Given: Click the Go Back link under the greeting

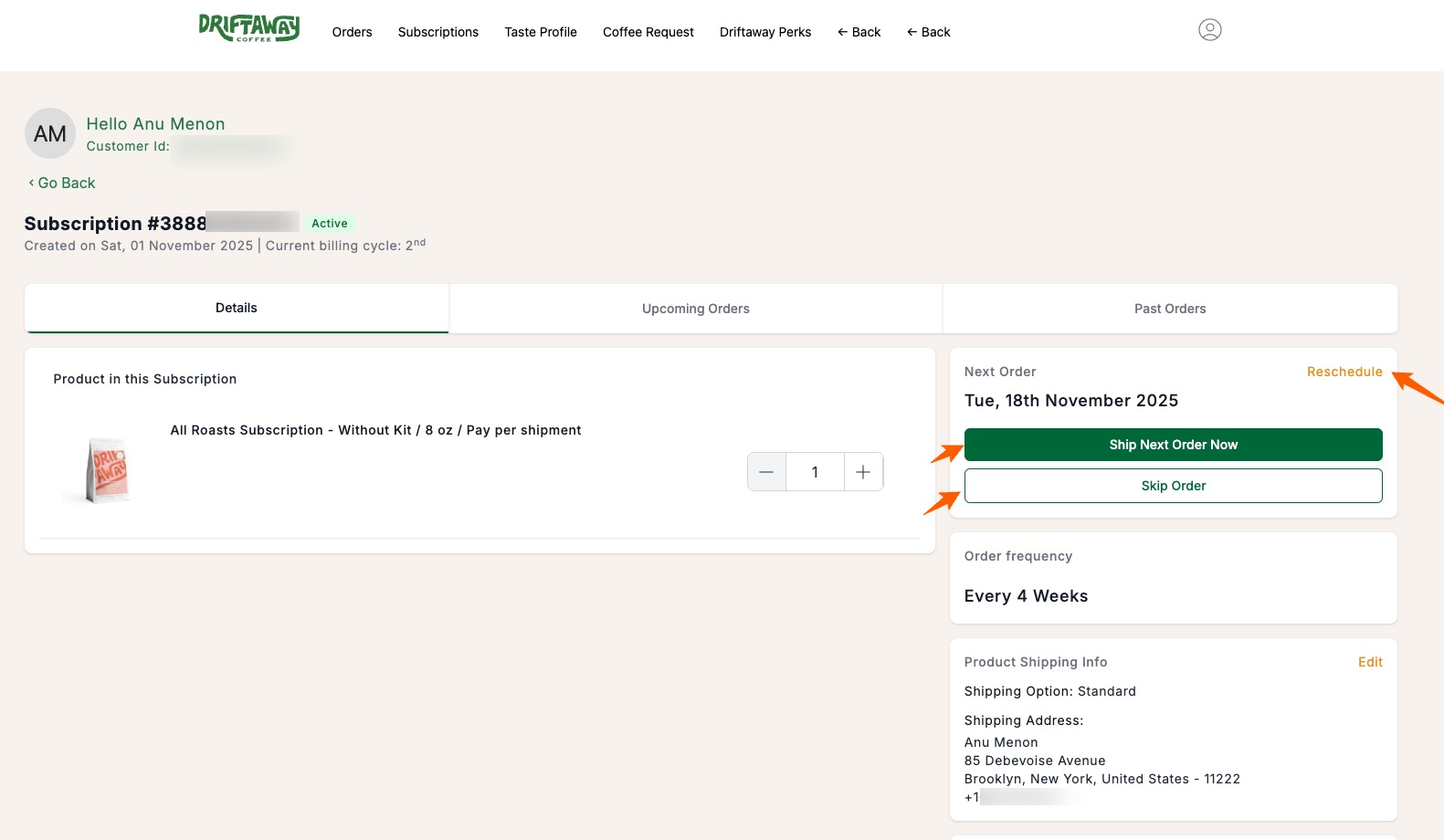Looking at the screenshot, I should tap(62, 183).
